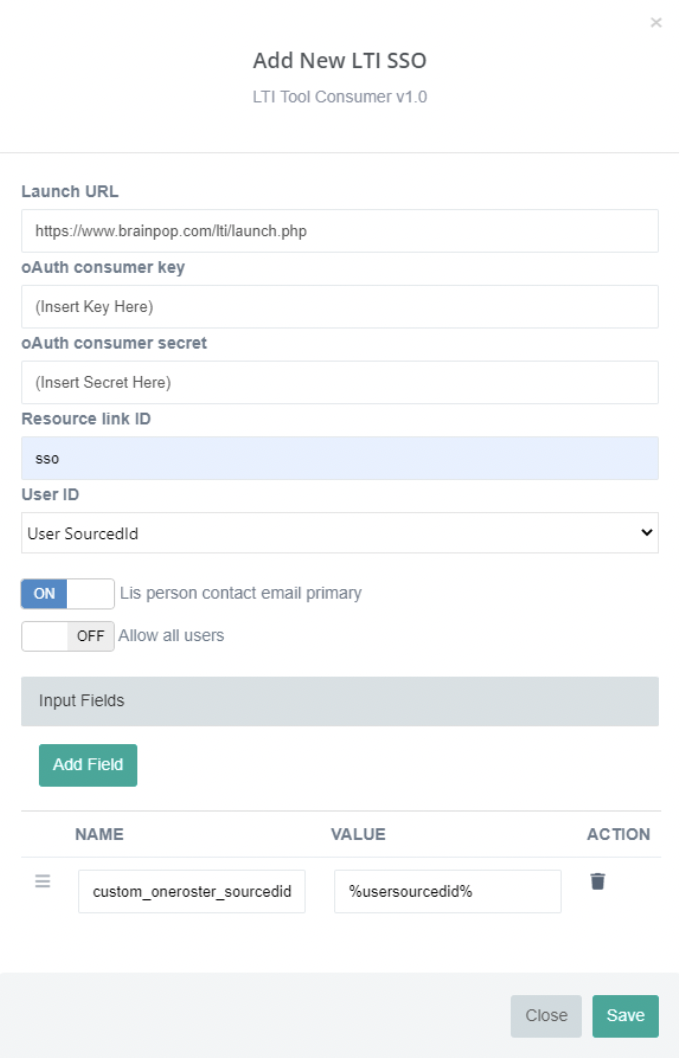Click the NAME column header
The height and width of the screenshot is (1058, 680).
point(99,834)
